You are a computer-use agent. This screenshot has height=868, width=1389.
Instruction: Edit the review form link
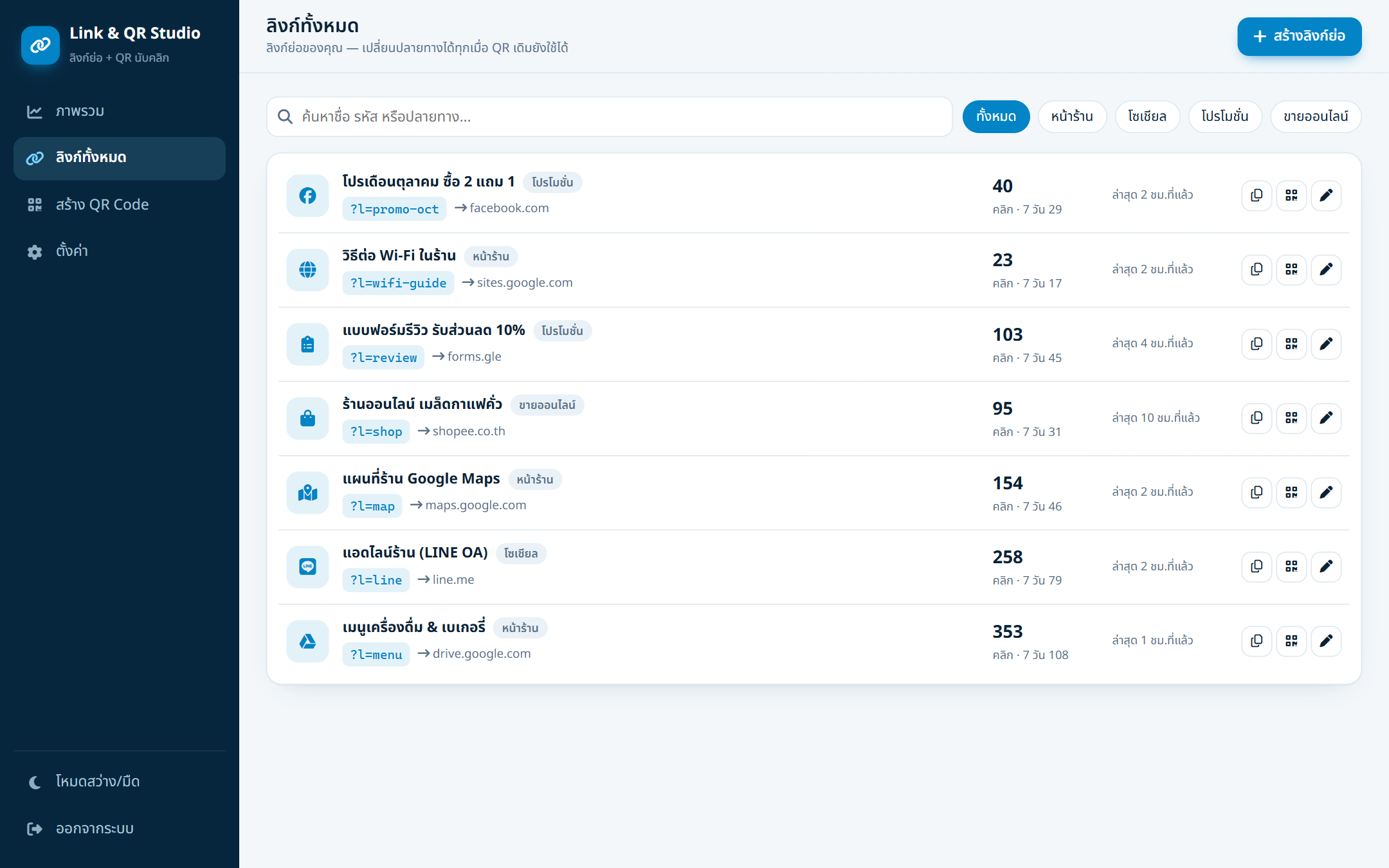coord(1326,344)
